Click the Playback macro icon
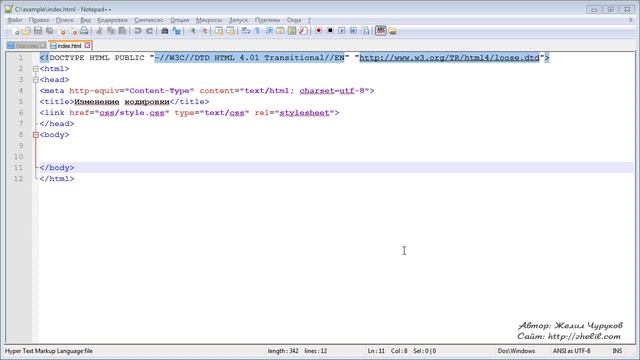 coord(342,31)
